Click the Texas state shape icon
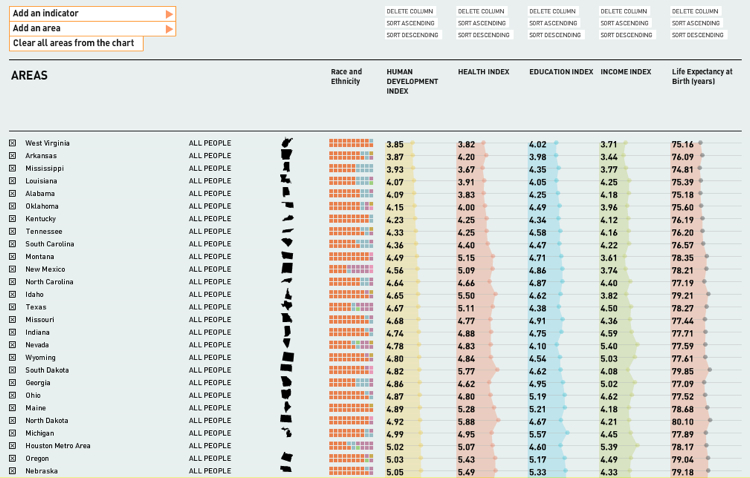This screenshot has height=478, width=750. click(x=287, y=307)
